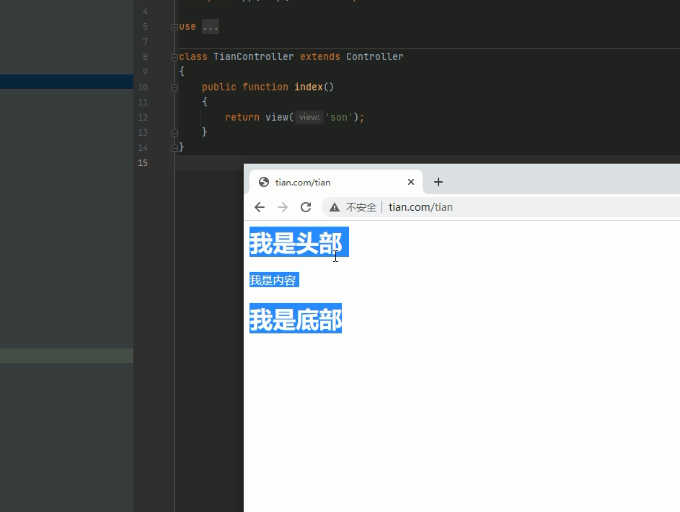
Task: Click the 我是头部 heading
Action: [x=296, y=243]
